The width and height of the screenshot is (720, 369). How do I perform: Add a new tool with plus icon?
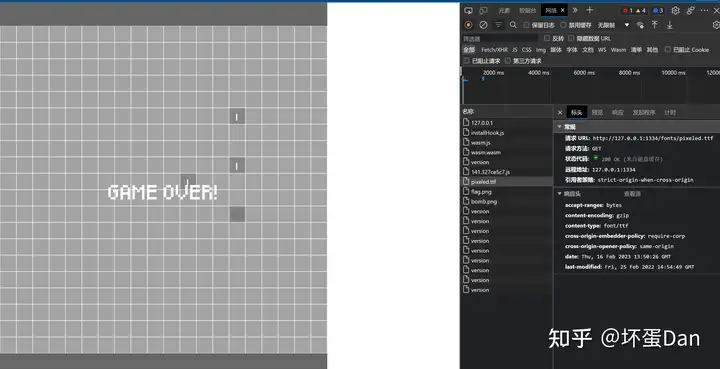point(590,10)
